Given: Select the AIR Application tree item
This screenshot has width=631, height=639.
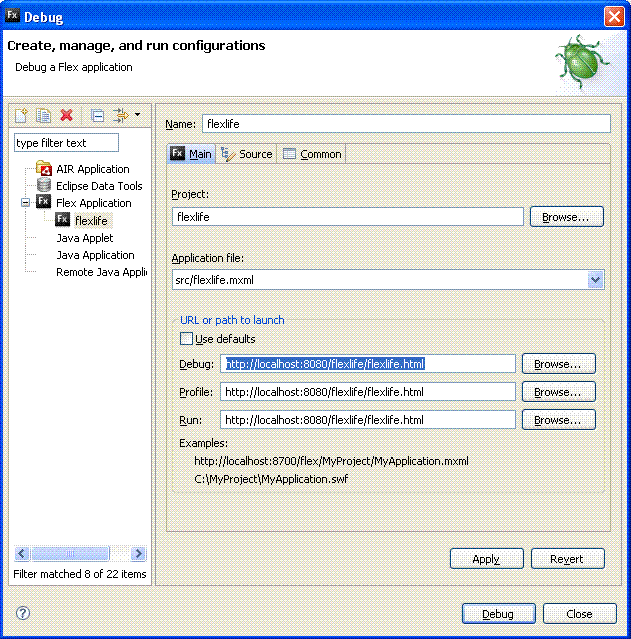Looking at the screenshot, I should point(92,169).
